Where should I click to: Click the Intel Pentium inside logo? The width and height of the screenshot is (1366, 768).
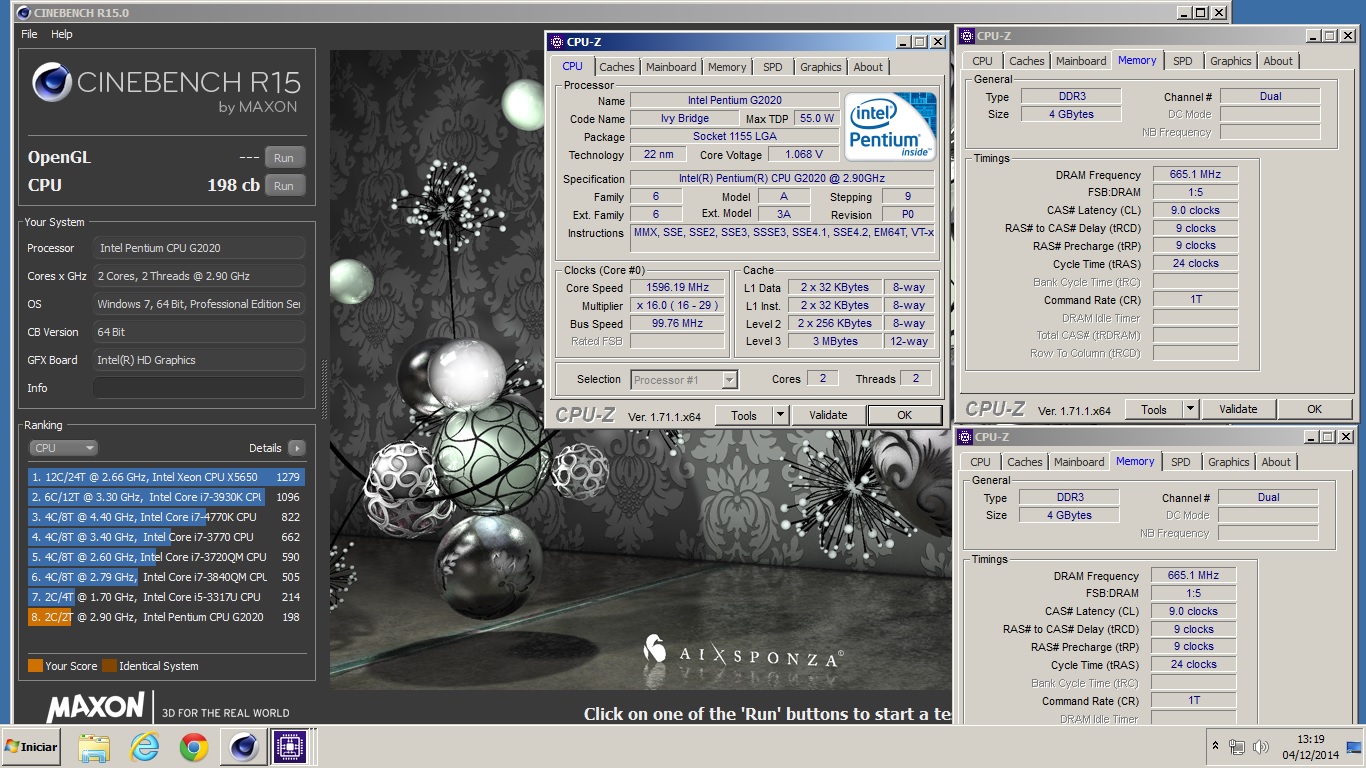(890, 126)
